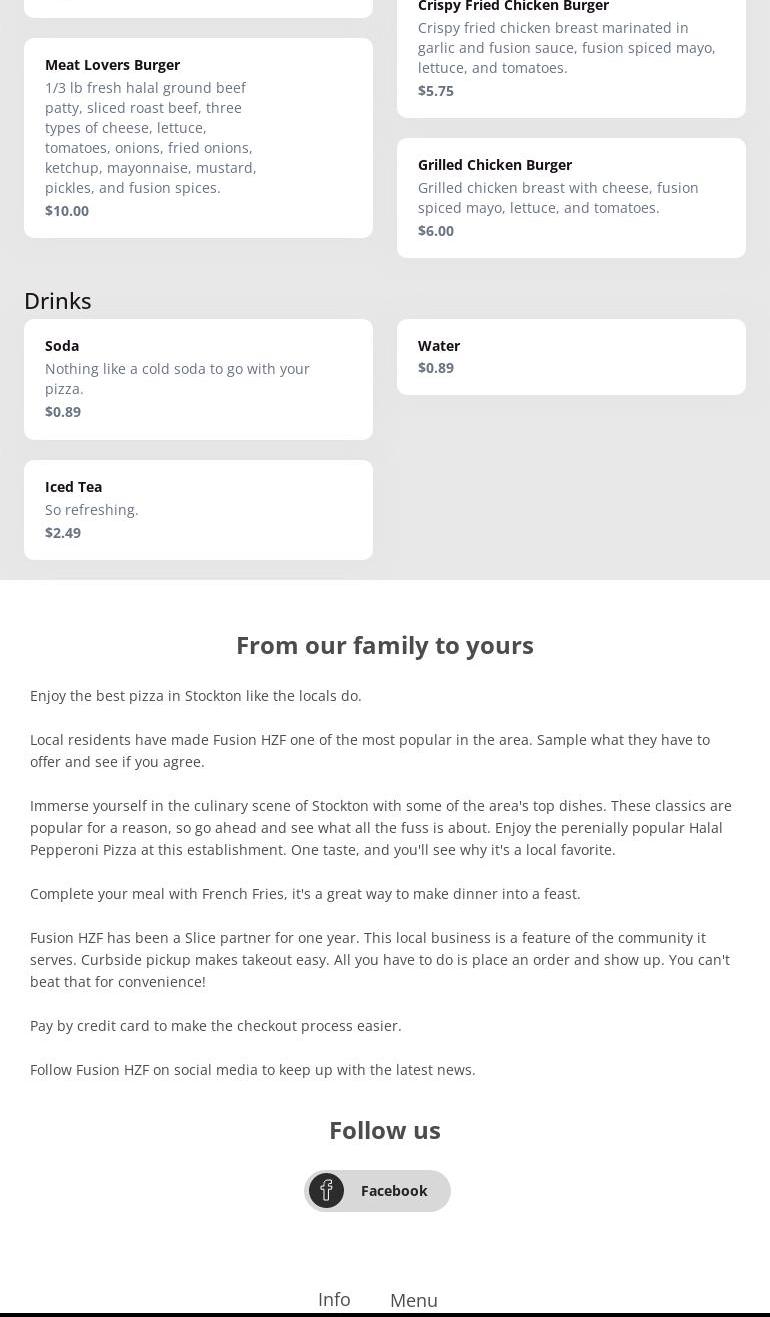Switch to the Menu tab

[414, 1300]
